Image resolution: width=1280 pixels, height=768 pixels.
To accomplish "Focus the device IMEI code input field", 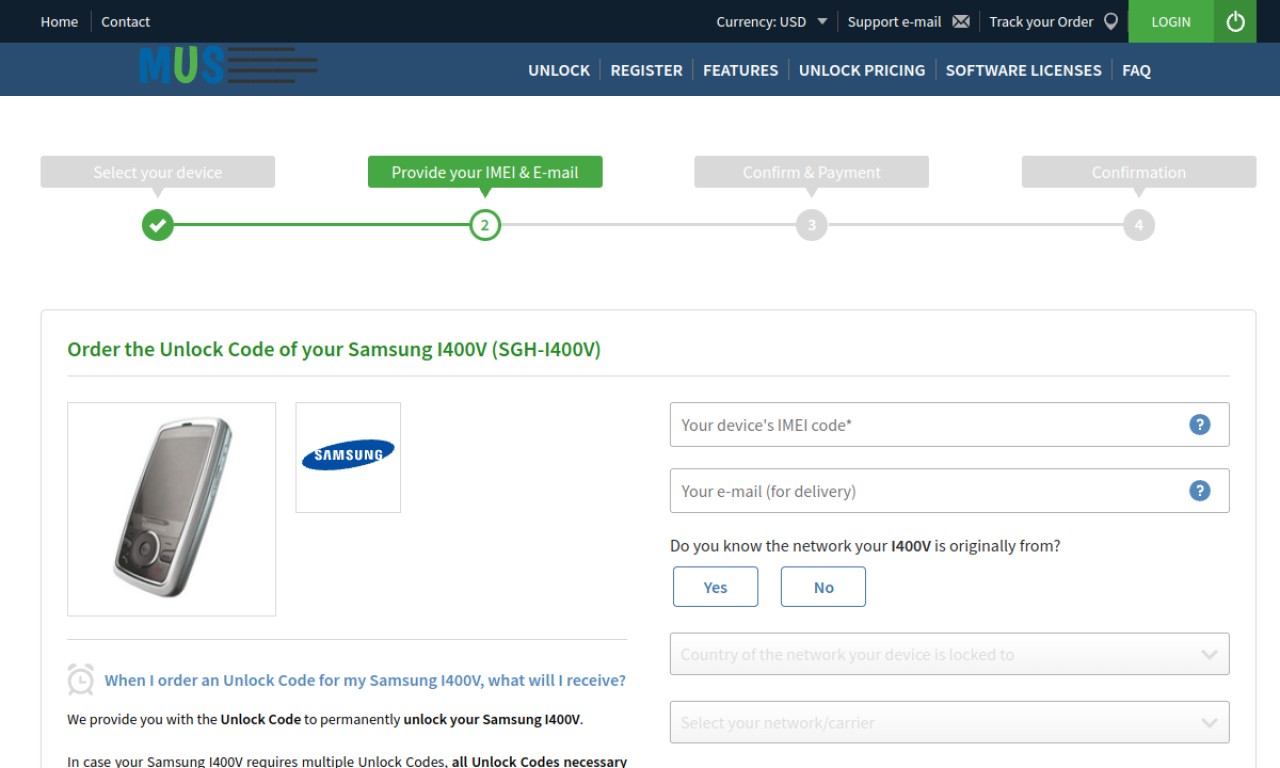I will click(950, 424).
